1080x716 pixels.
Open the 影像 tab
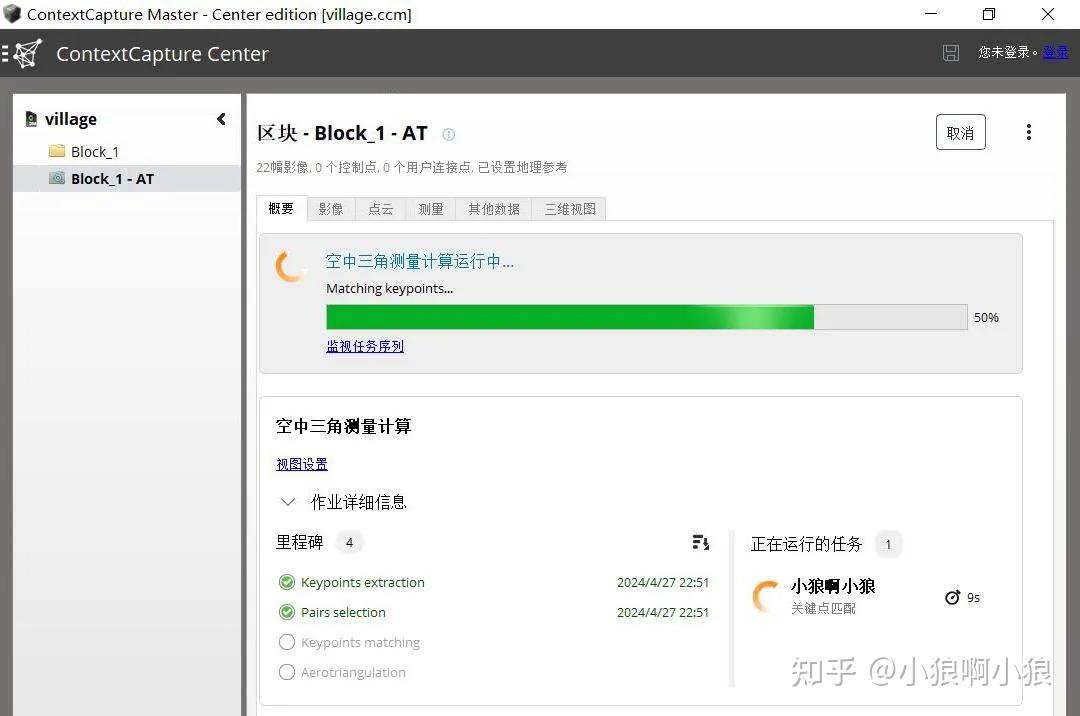pos(331,208)
